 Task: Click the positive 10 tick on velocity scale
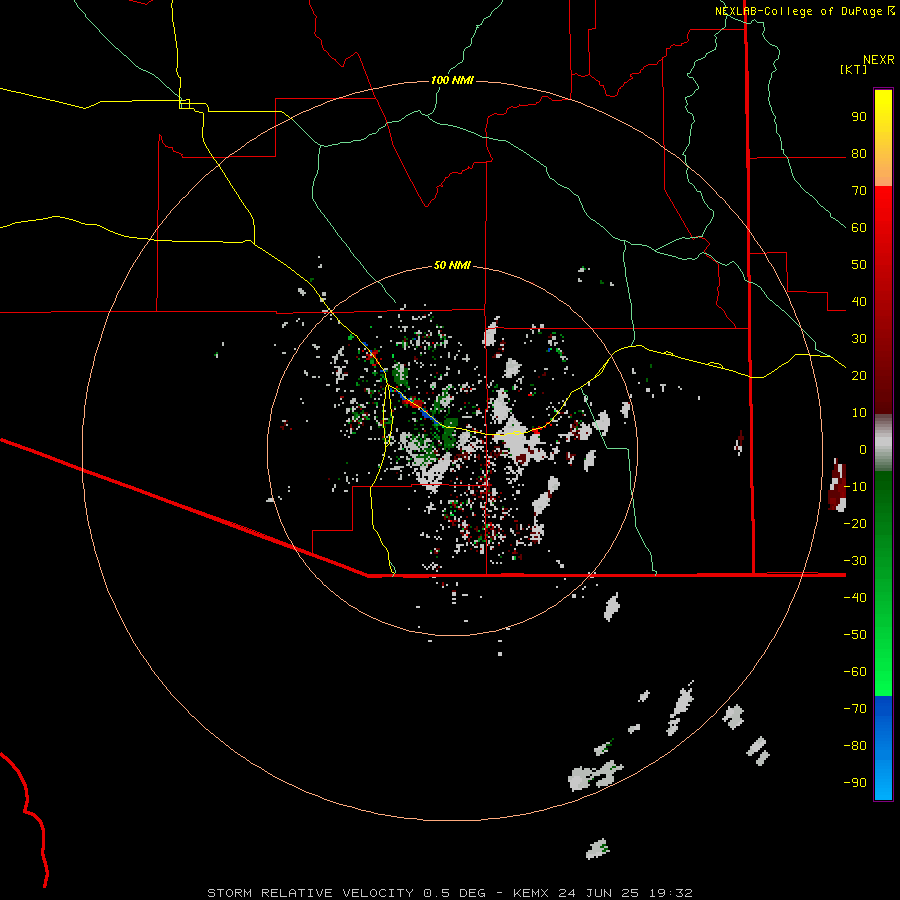click(859, 413)
